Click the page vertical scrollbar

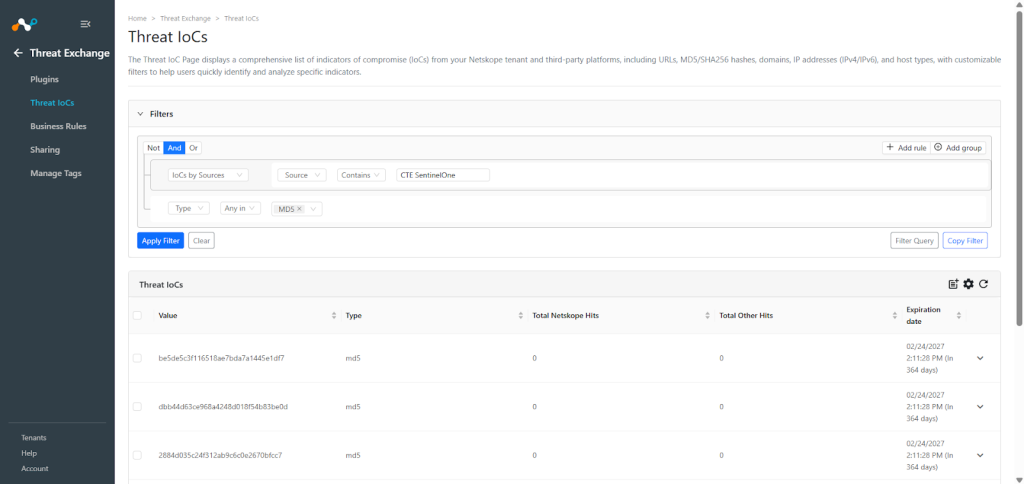tap(1019, 169)
